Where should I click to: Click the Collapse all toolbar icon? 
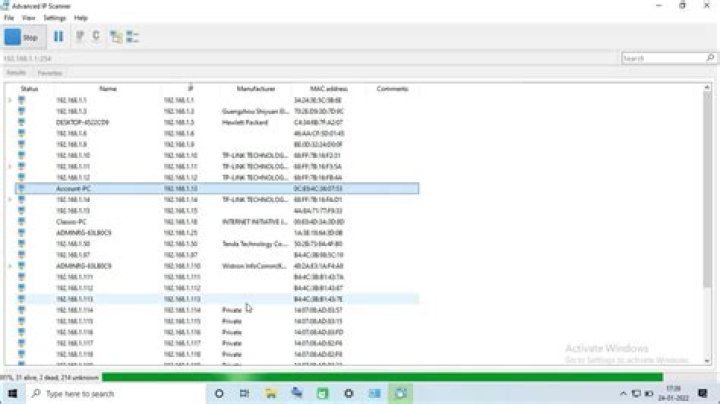[132, 37]
